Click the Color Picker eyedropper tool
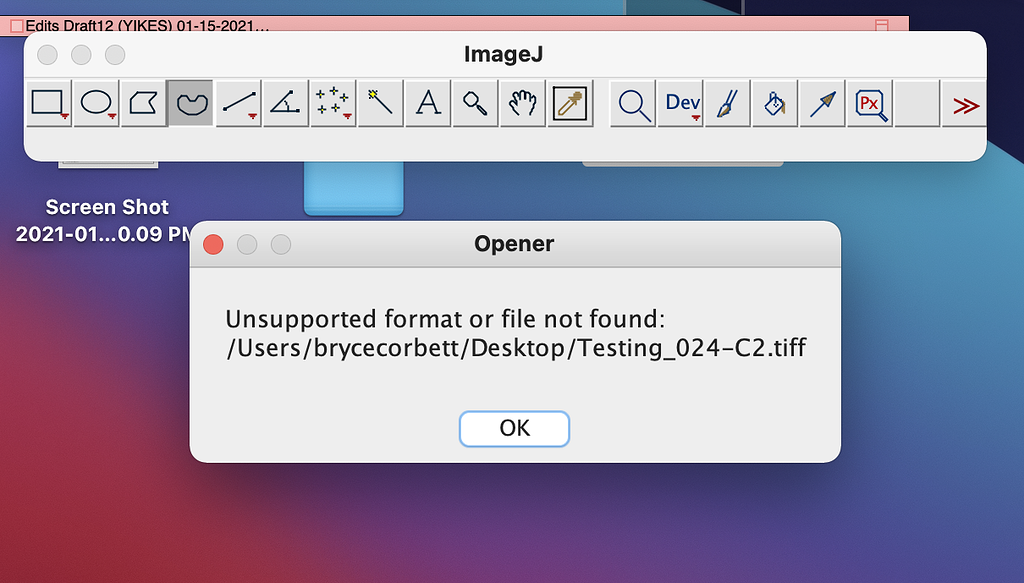The width and height of the screenshot is (1024, 583). tap(570, 103)
